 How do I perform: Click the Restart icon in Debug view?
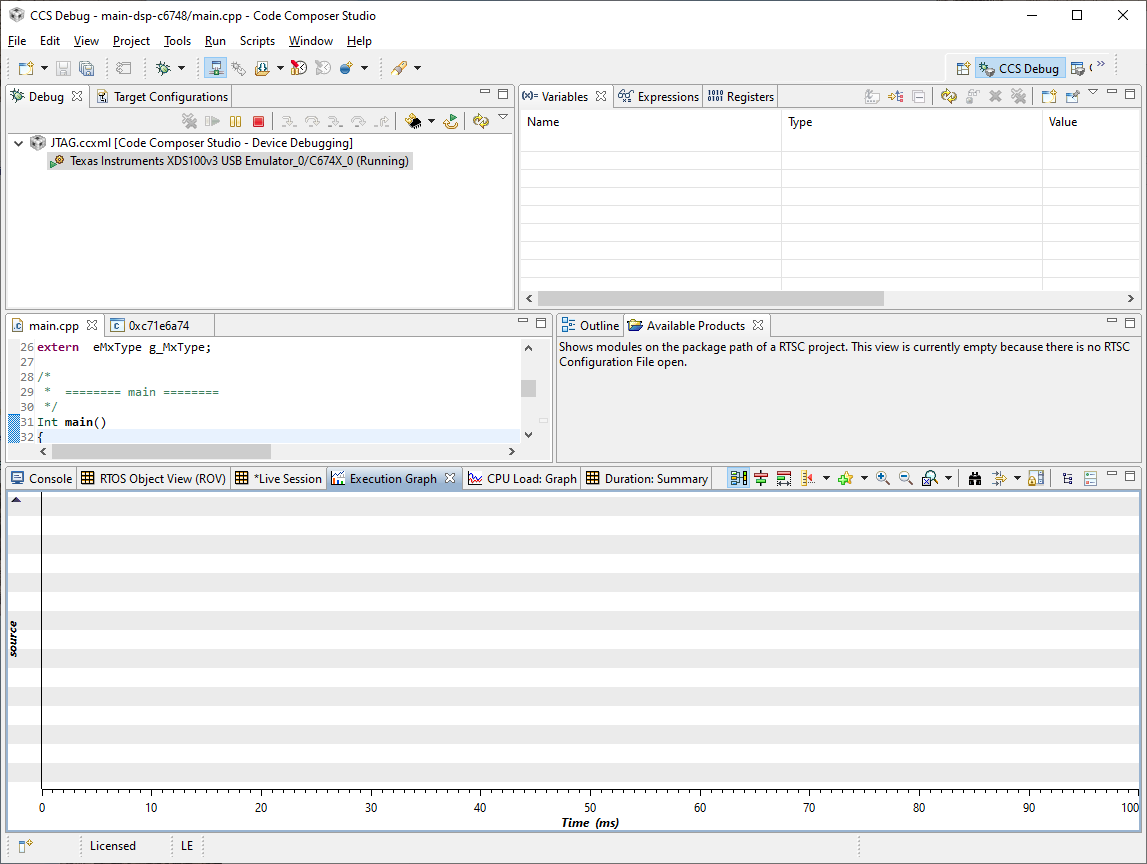pos(451,121)
